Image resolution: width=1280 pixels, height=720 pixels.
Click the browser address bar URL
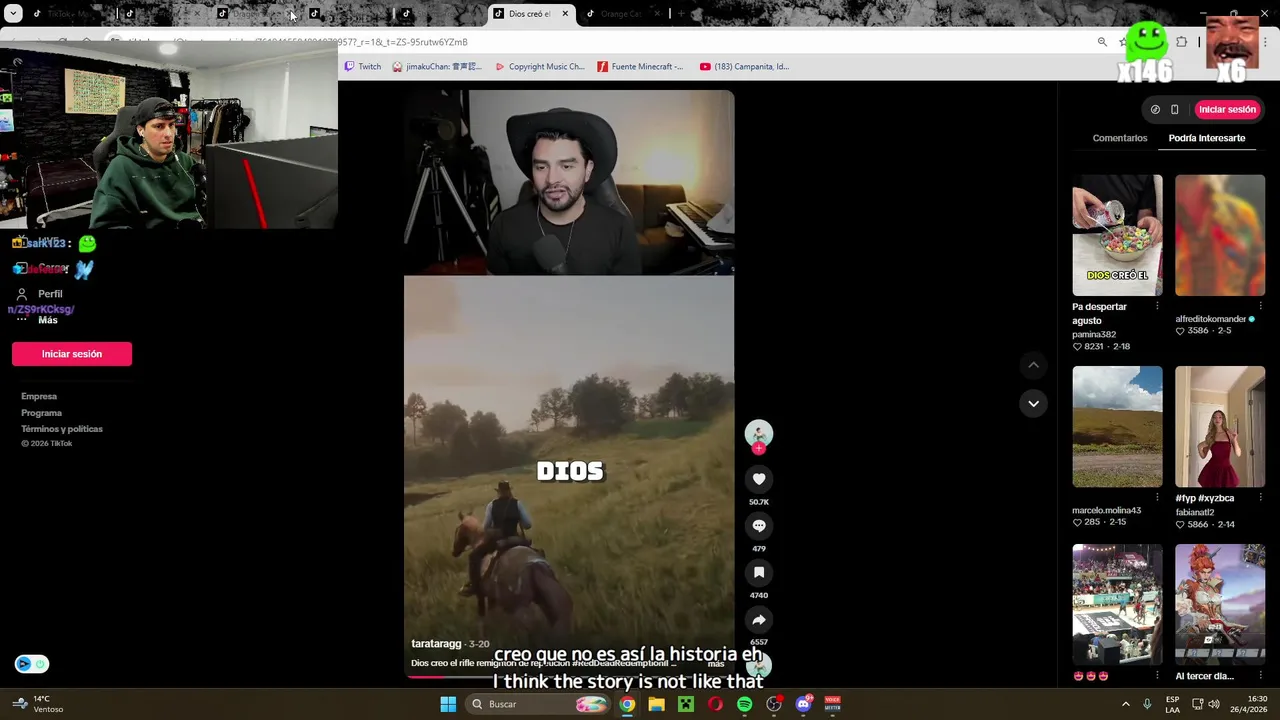pos(600,42)
